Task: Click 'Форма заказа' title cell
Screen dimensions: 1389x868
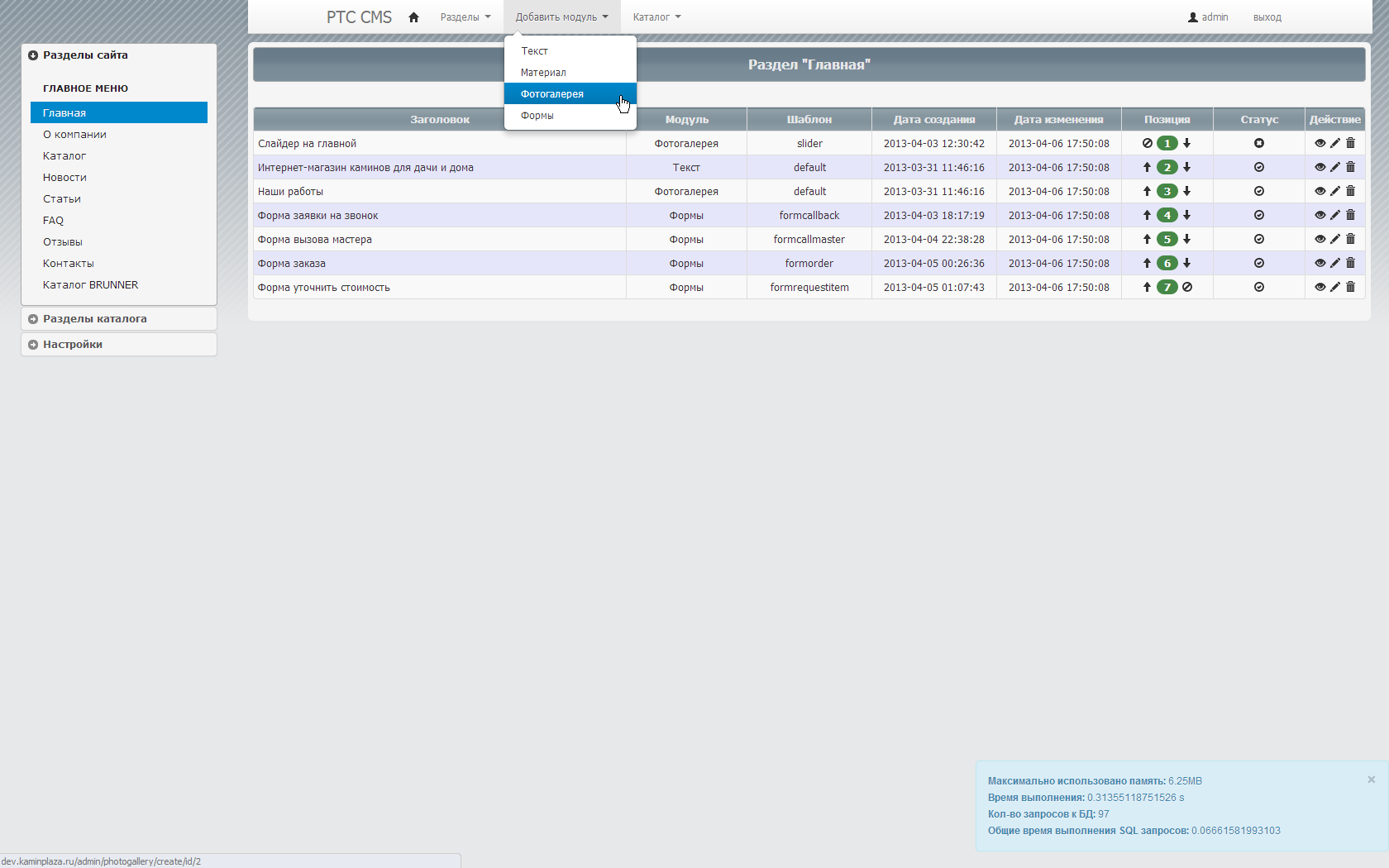Action: 440,263
